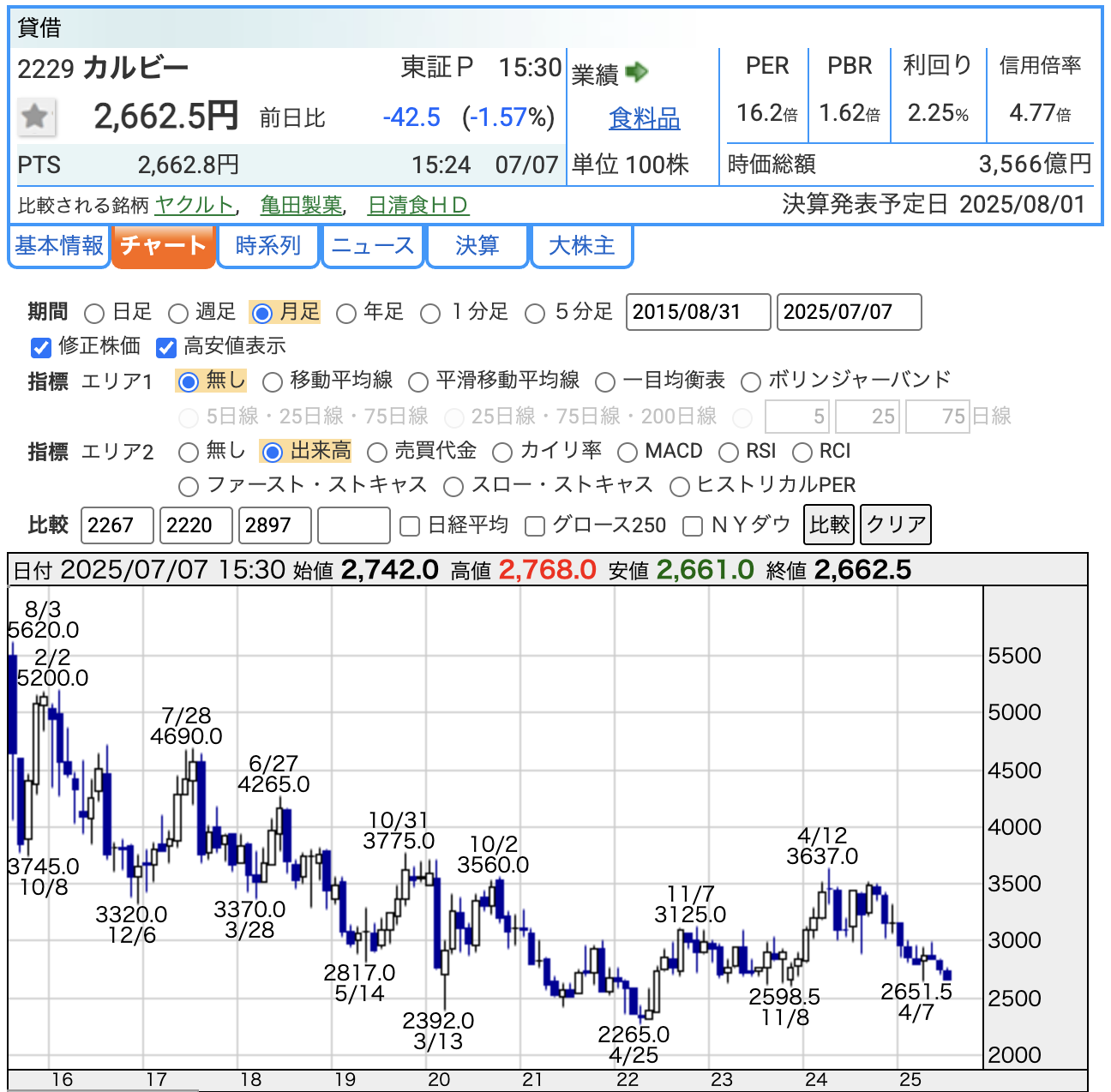Click the 4/25 2265.0 low label
The width and height of the screenshot is (1111, 1092).
(x=634, y=1045)
